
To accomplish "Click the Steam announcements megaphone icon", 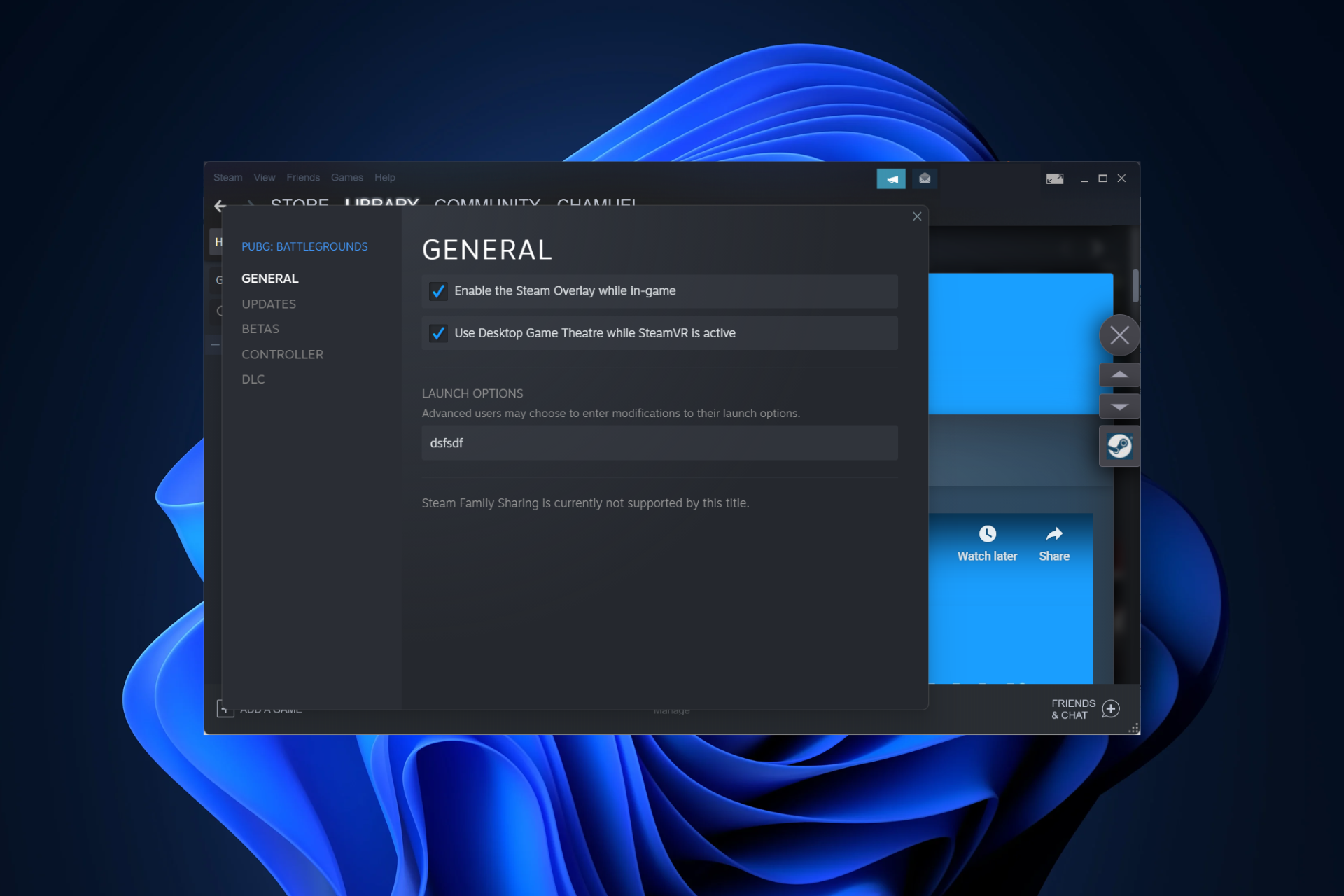I will click(x=891, y=178).
